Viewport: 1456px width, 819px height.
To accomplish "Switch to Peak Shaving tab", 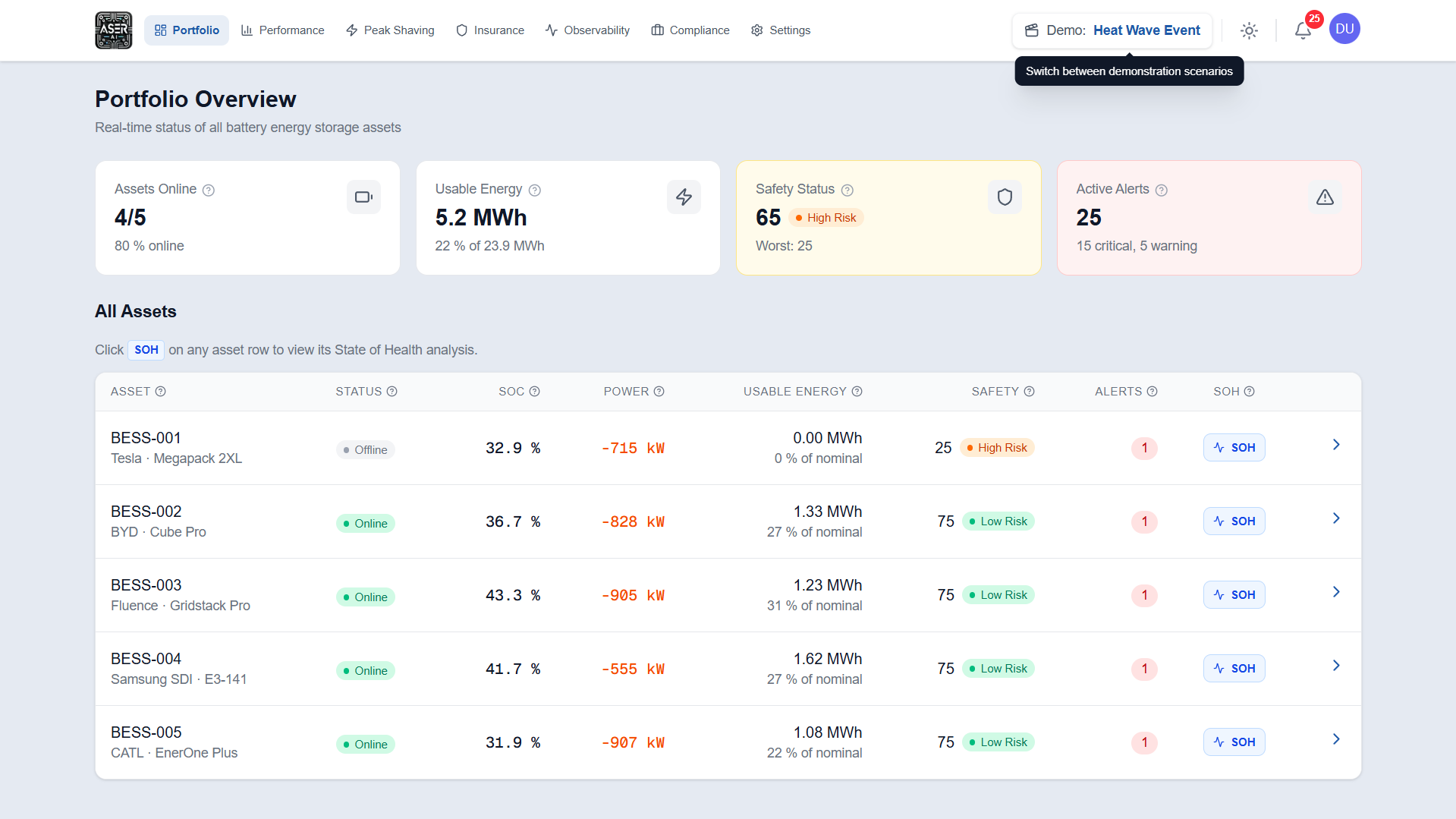I will coord(390,30).
